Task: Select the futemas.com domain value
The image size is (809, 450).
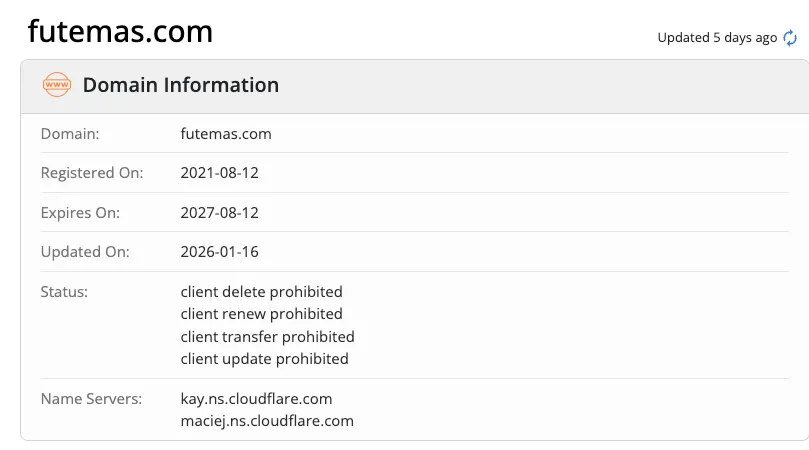Action: click(x=226, y=134)
